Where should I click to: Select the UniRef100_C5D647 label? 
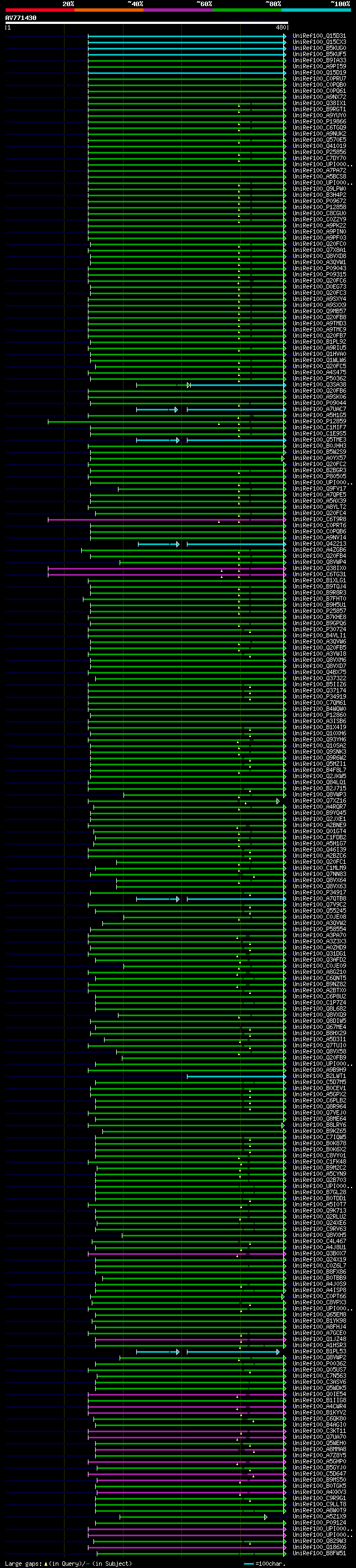click(x=319, y=1473)
